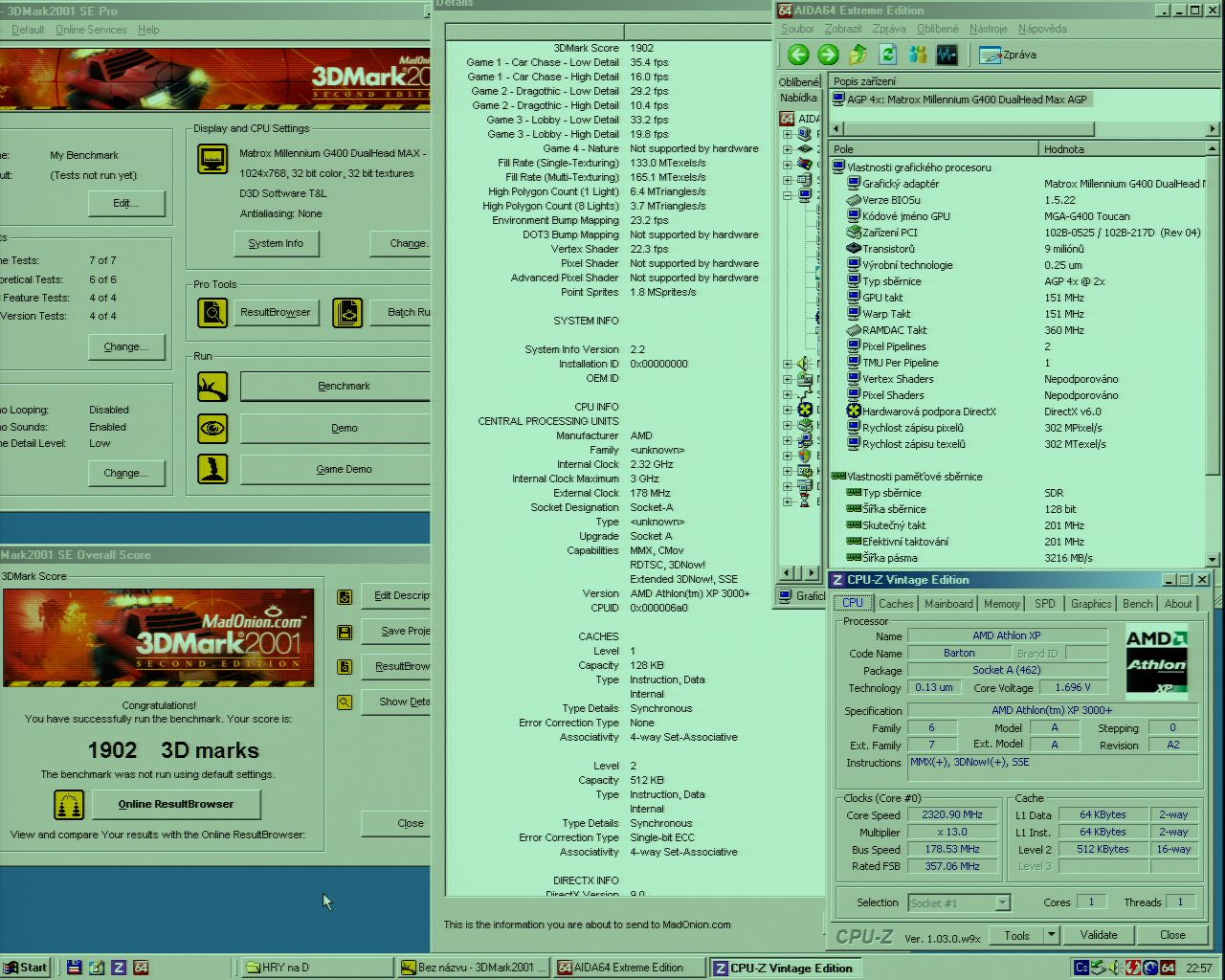Click the Hodnota column header in AIDA64

[x=1122, y=149]
